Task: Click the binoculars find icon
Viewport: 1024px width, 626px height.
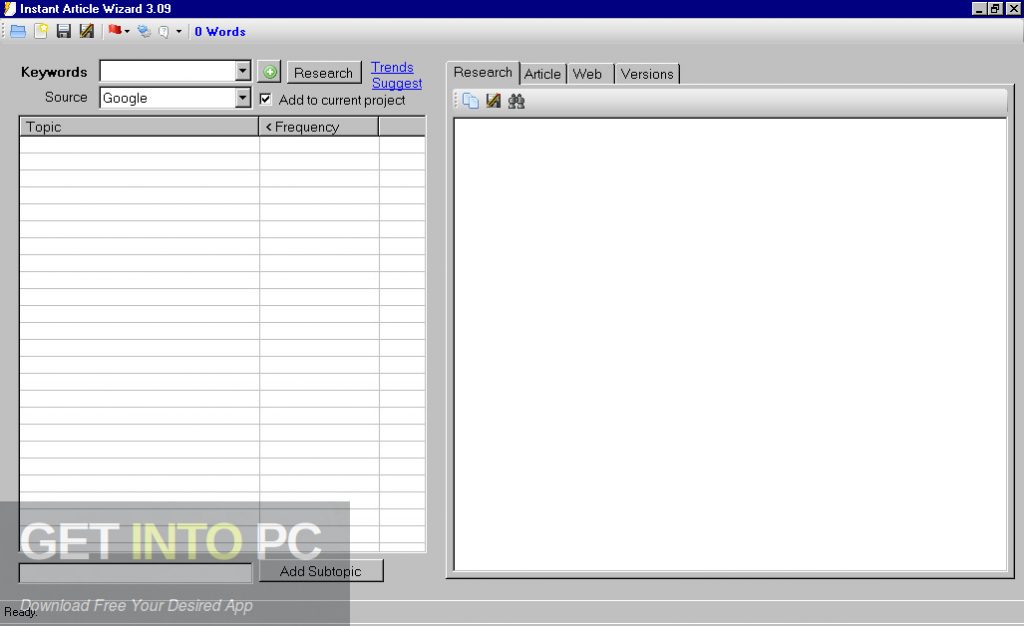Action: click(516, 101)
